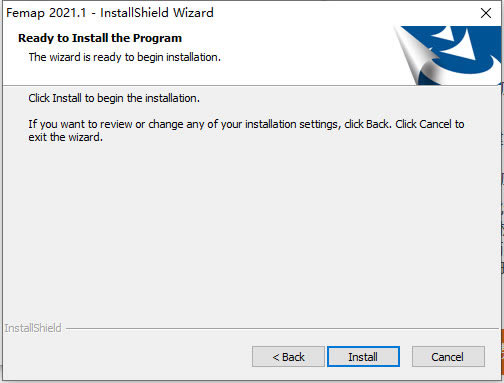Screen dimensions: 504x383
Task: Click the Femap 2021.1 title bar text
Action: point(110,13)
